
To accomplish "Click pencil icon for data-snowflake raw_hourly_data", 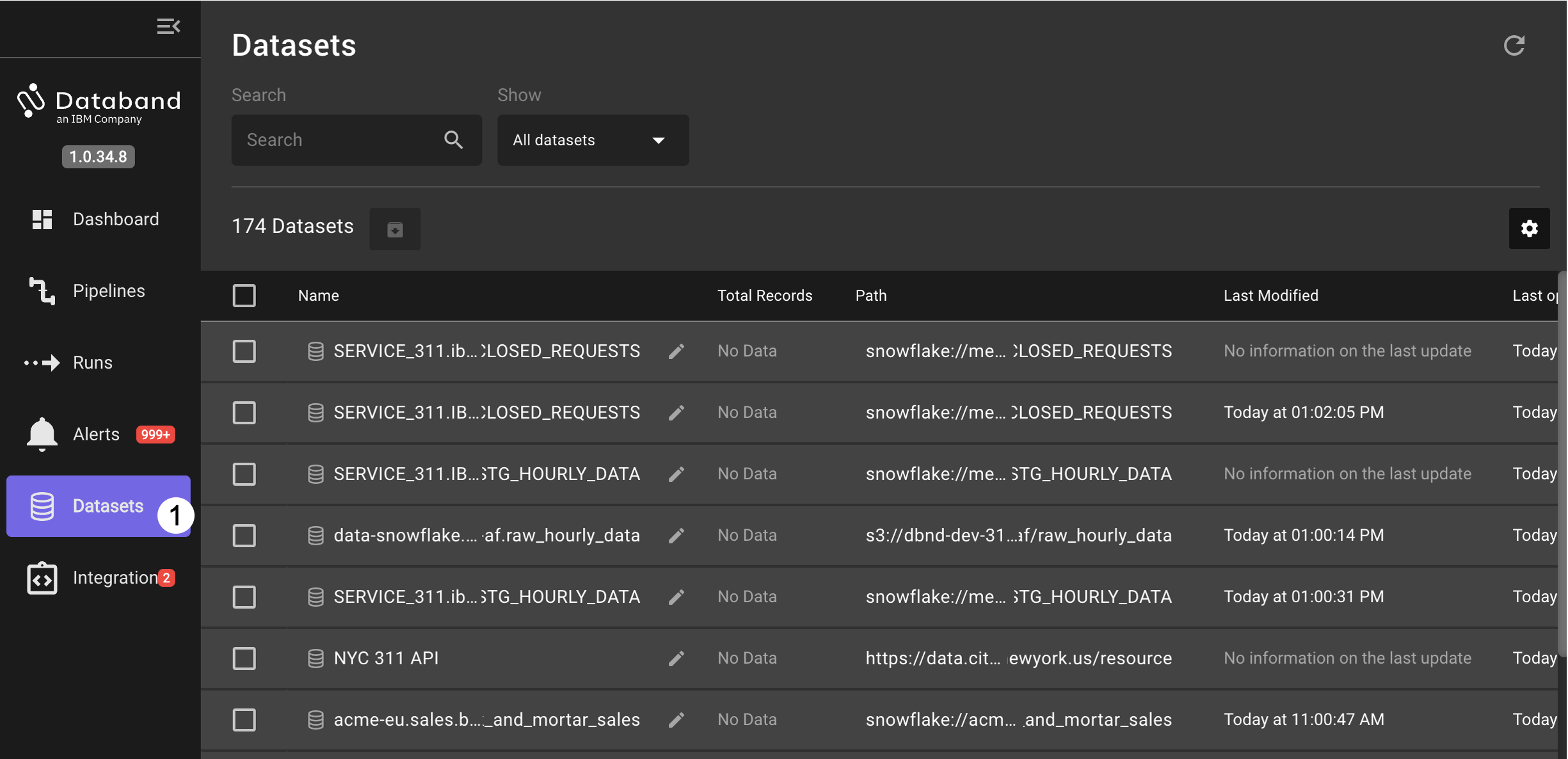I will click(x=676, y=535).
